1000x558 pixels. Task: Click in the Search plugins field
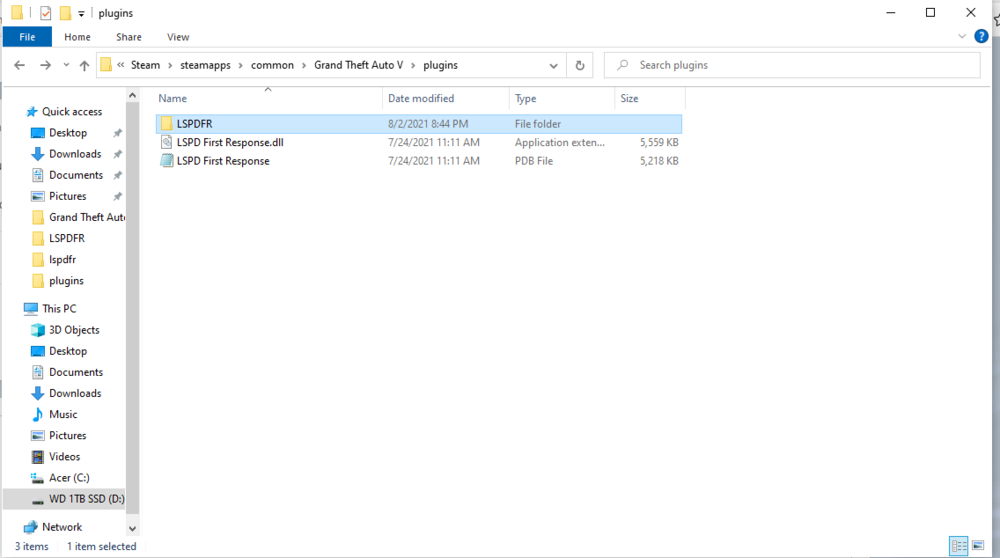pos(792,65)
